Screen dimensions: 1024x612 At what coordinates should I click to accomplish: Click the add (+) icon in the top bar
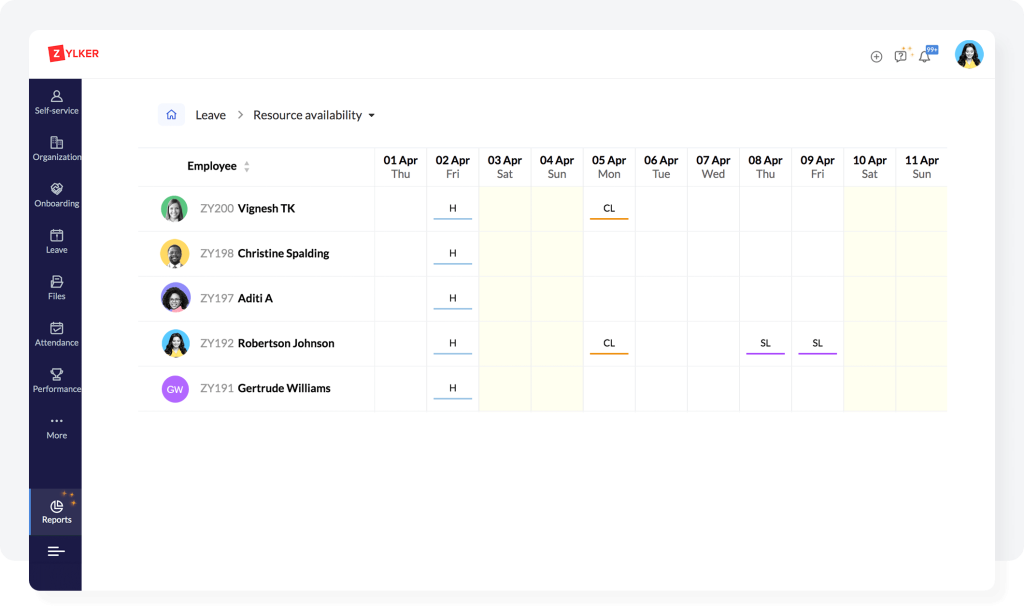click(x=877, y=55)
